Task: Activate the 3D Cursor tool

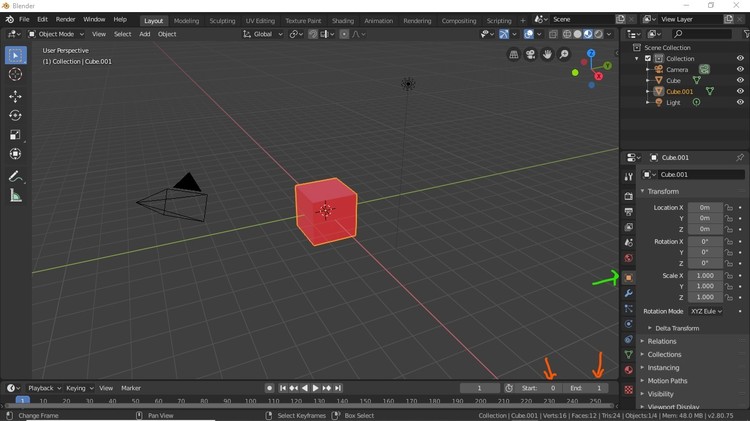Action: pos(15,74)
